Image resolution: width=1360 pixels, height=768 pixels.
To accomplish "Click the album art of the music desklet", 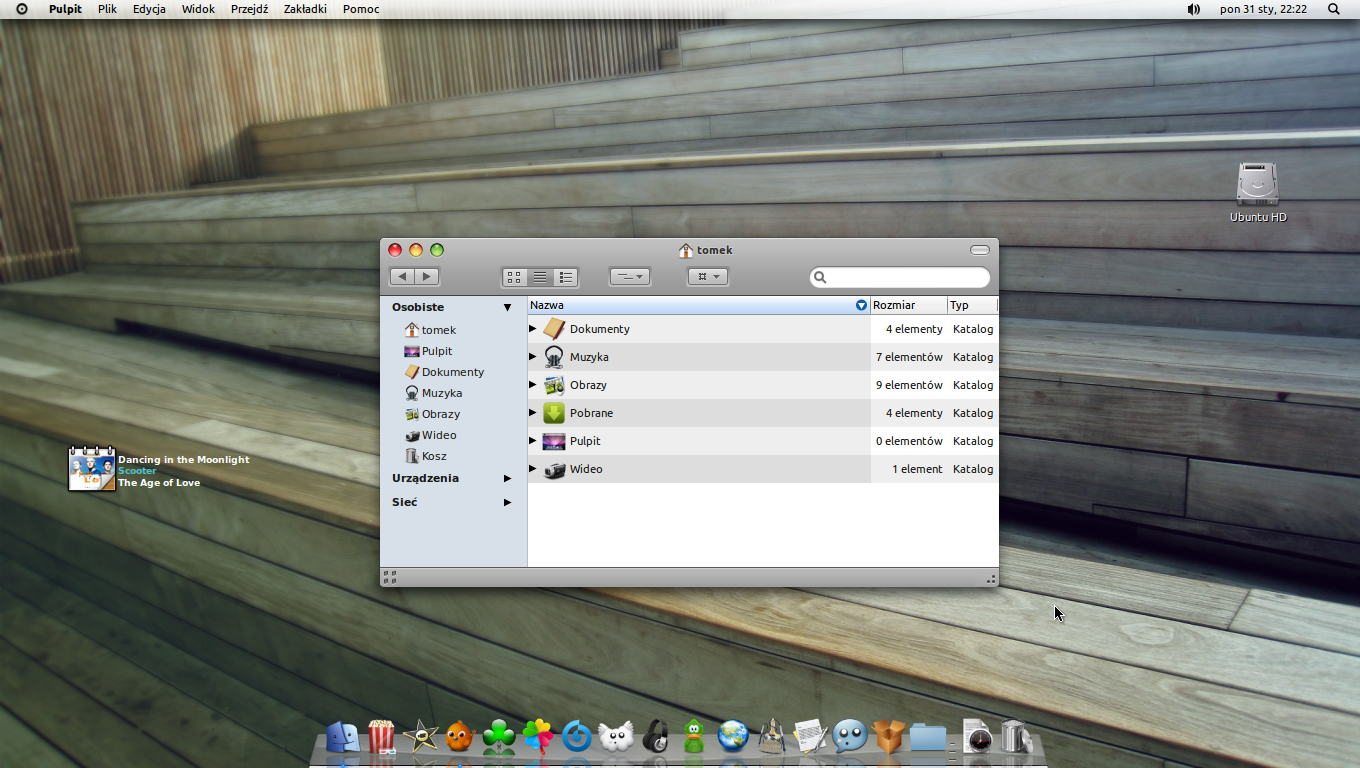I will [91, 469].
